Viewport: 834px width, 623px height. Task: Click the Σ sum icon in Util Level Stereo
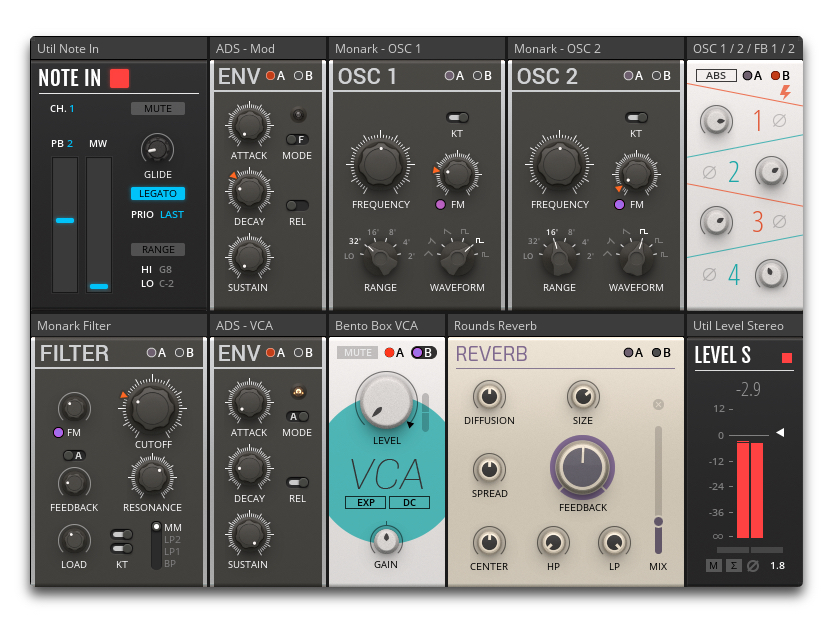click(734, 565)
